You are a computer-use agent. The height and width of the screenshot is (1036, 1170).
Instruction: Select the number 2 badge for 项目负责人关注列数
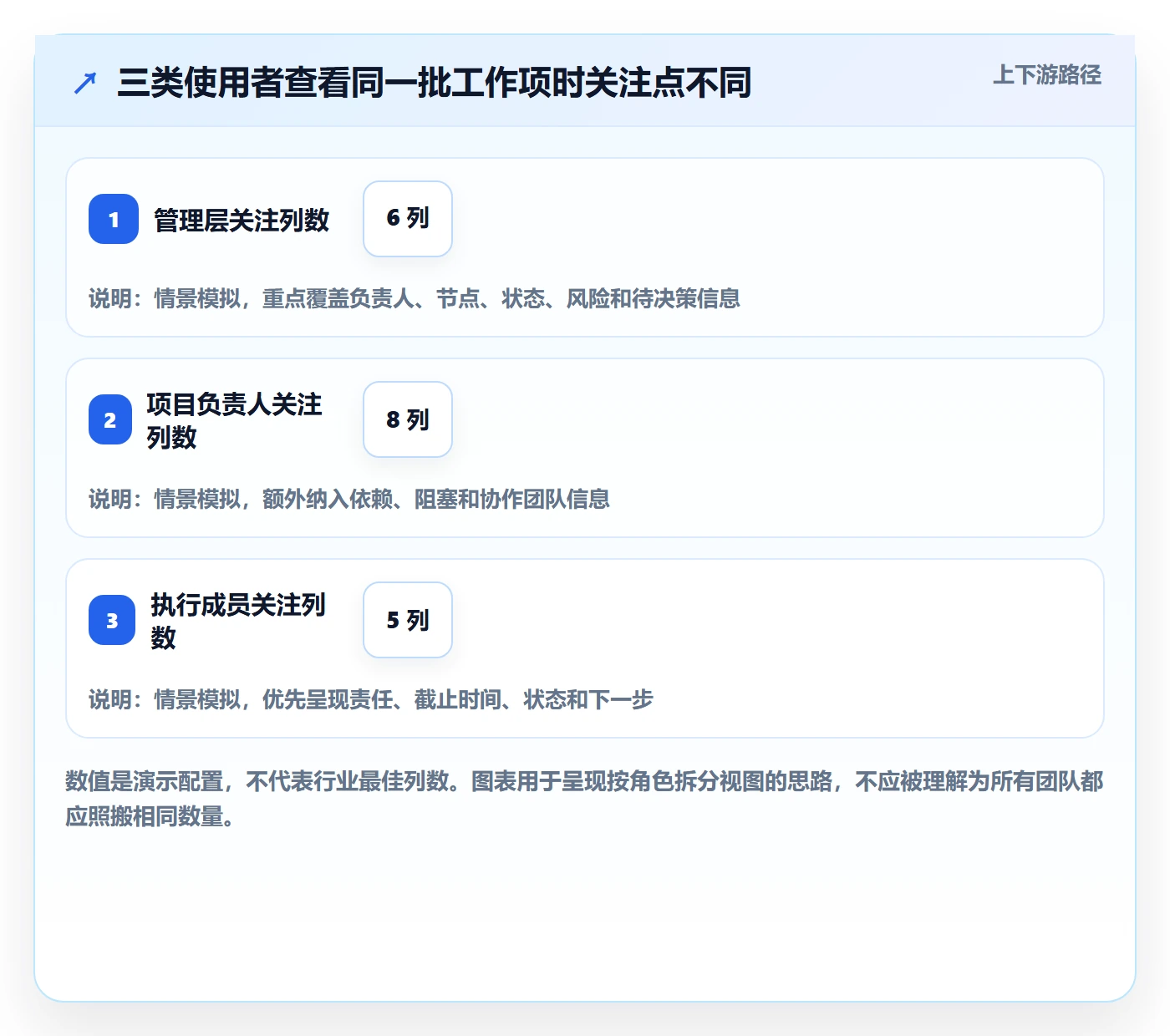[110, 419]
